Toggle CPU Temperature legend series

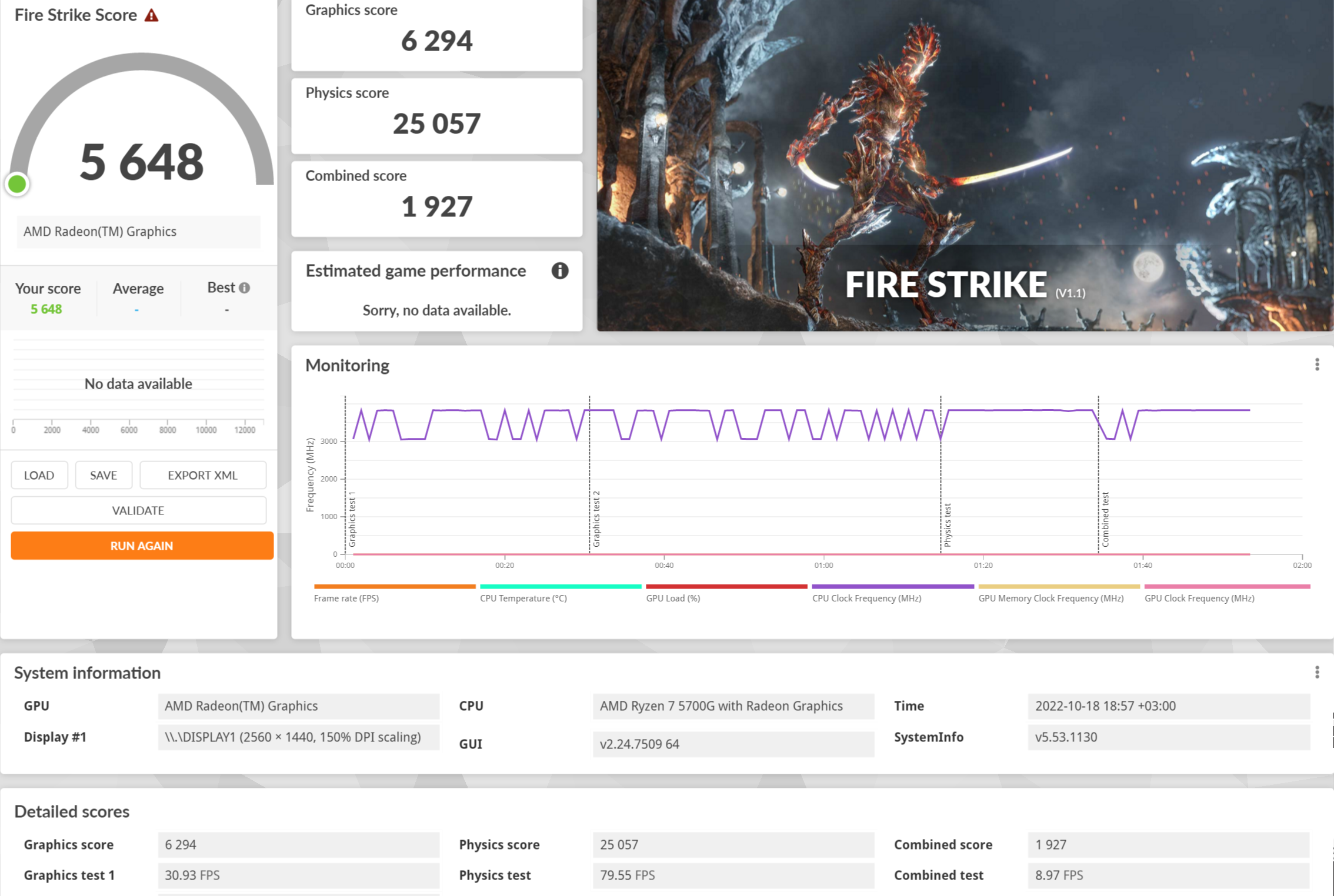tap(523, 598)
